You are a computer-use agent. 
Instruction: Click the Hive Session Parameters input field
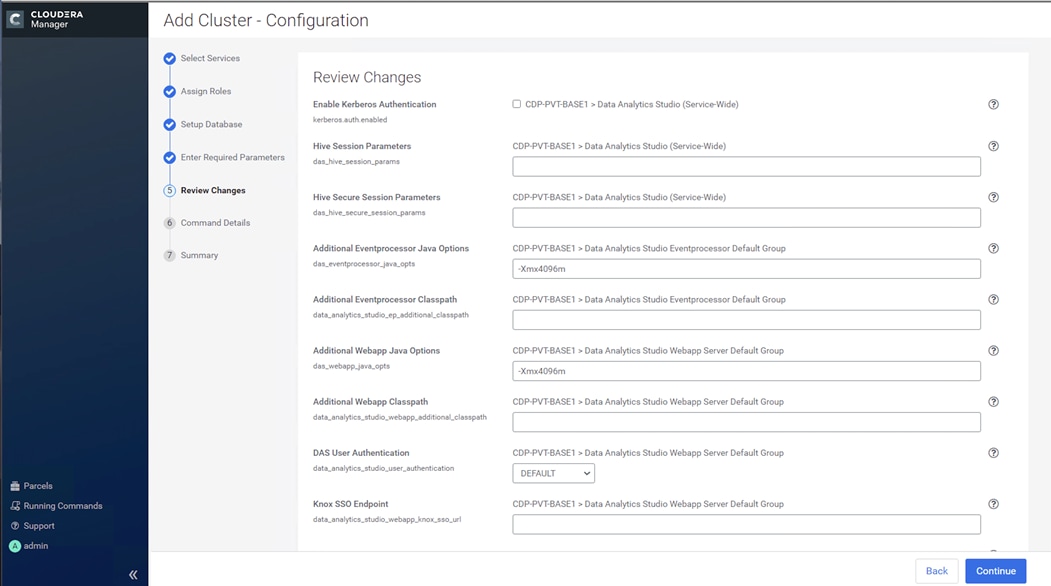pos(746,166)
